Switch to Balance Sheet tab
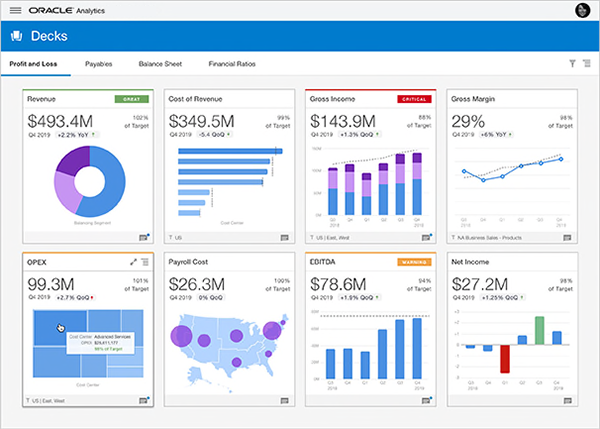 pos(160,64)
